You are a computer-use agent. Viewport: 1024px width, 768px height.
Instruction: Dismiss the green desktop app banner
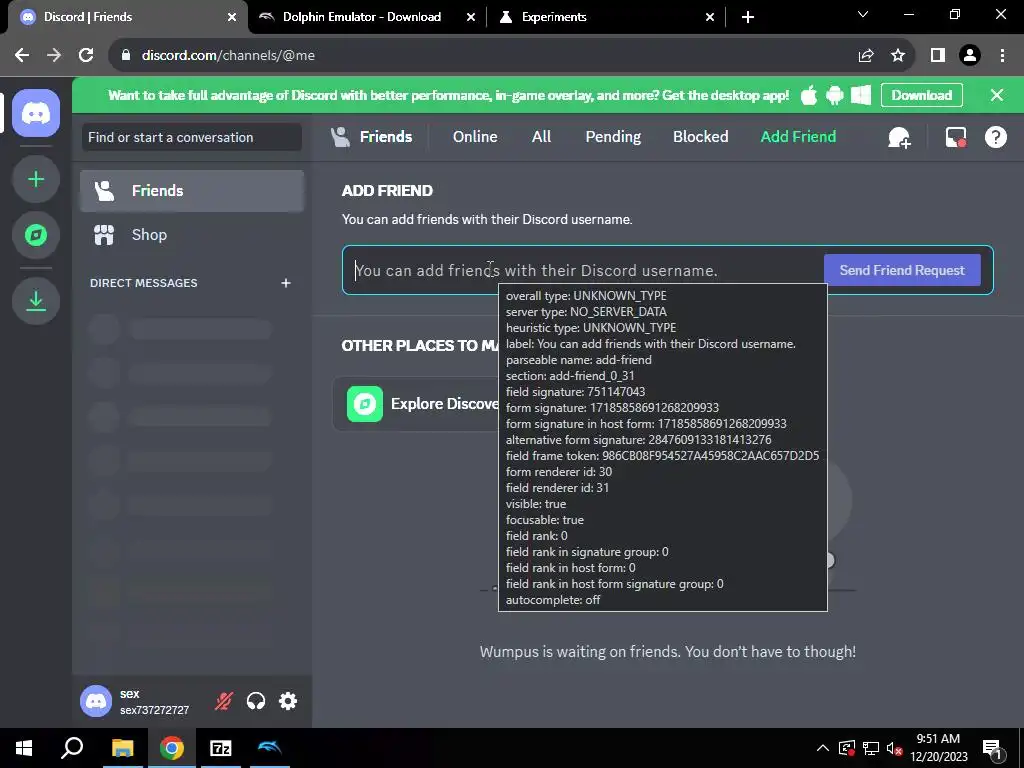997,95
